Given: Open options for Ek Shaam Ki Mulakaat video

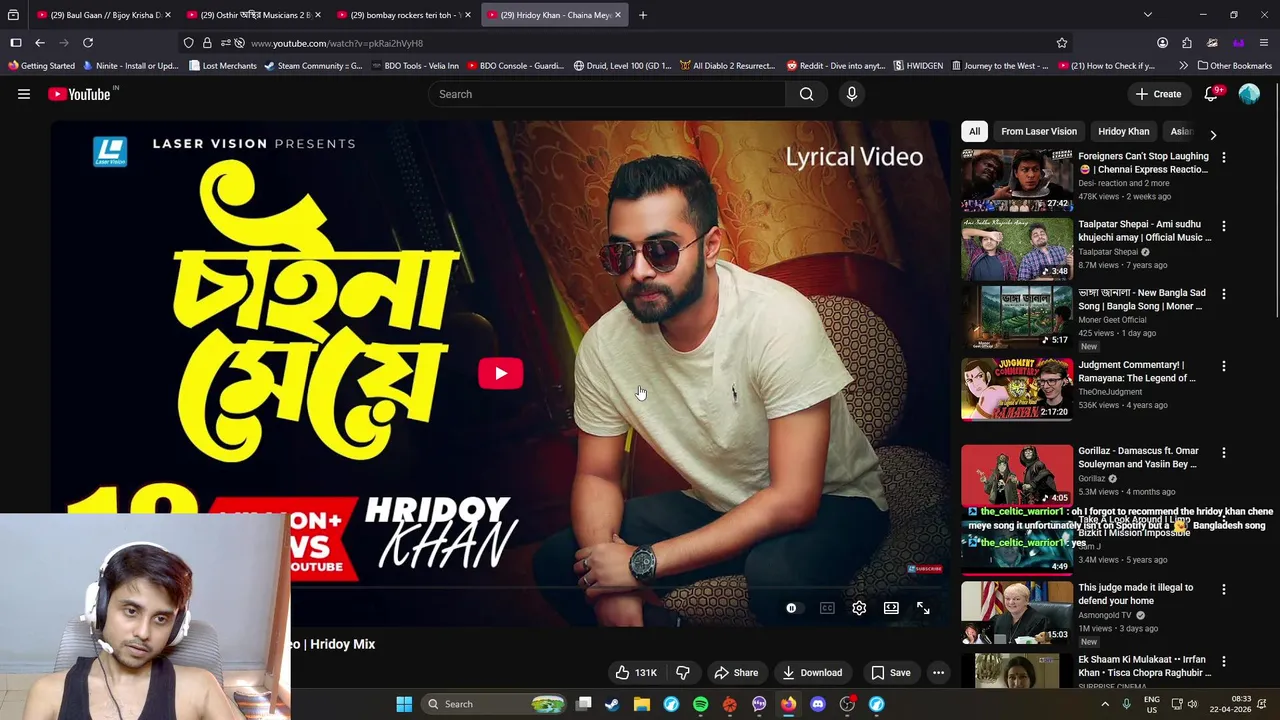Looking at the screenshot, I should [x=1223, y=661].
